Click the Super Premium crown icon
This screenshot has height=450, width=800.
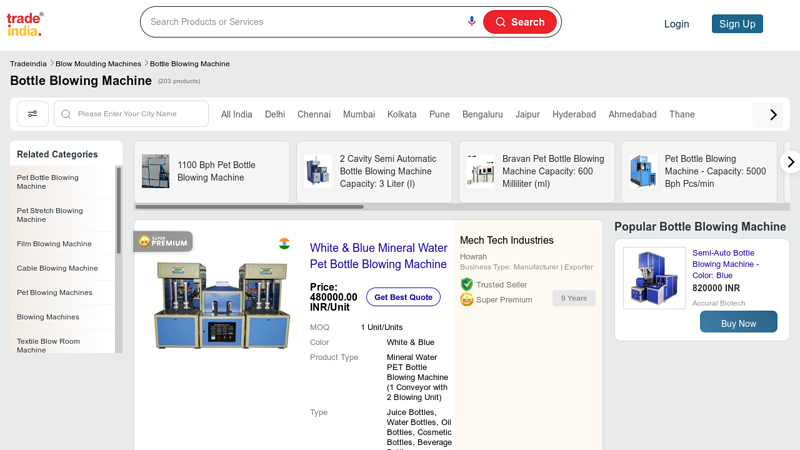pyautogui.click(x=466, y=299)
